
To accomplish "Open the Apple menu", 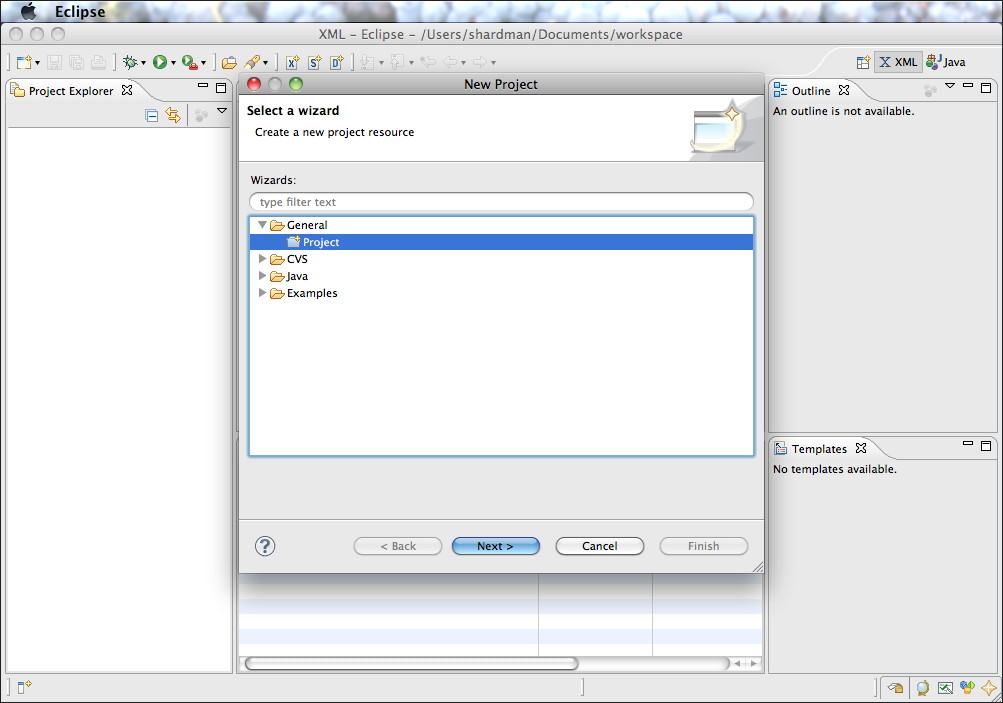I will coord(28,12).
